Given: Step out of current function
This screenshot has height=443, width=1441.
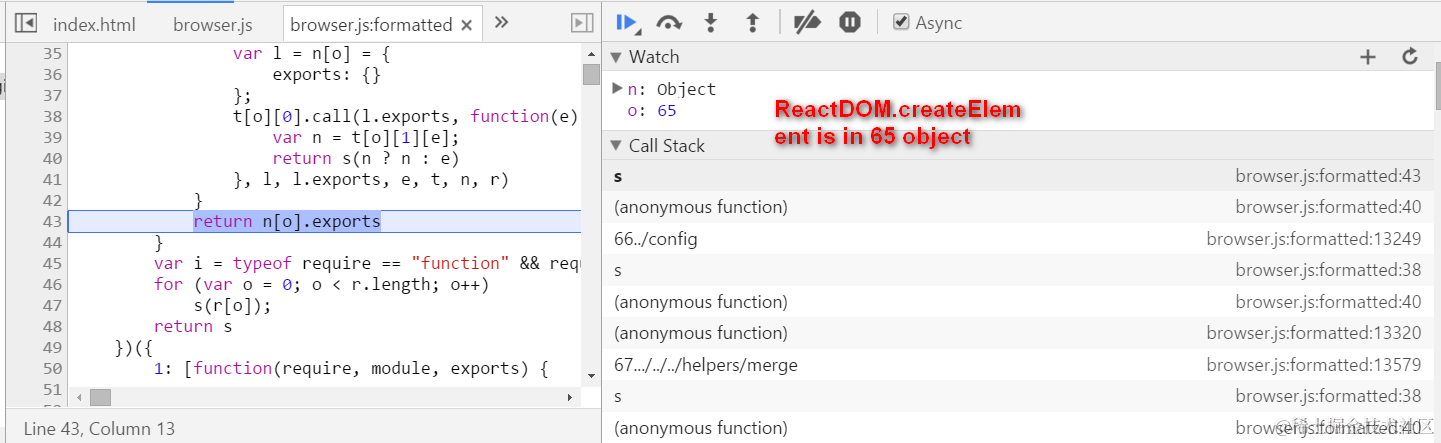Looking at the screenshot, I should [x=753, y=22].
